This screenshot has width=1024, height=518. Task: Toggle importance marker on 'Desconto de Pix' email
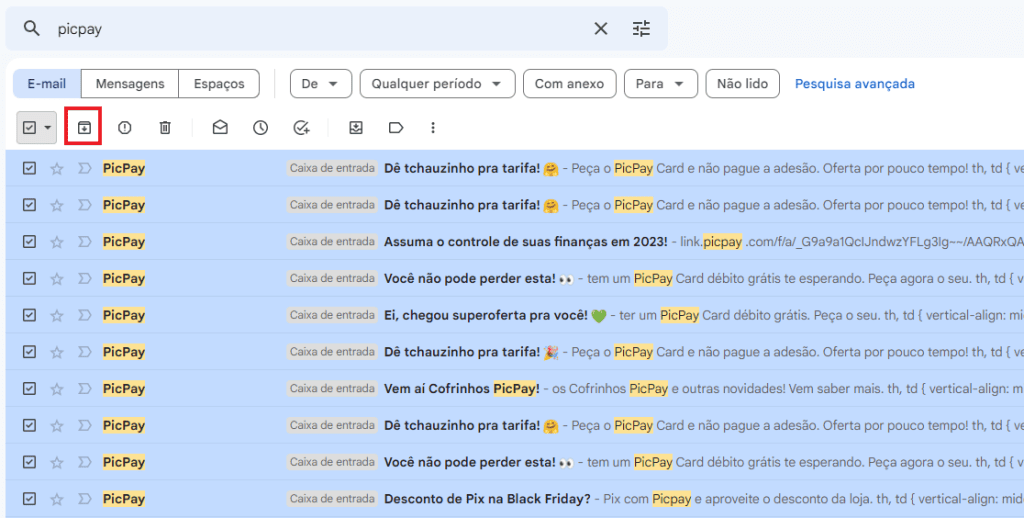[84, 499]
